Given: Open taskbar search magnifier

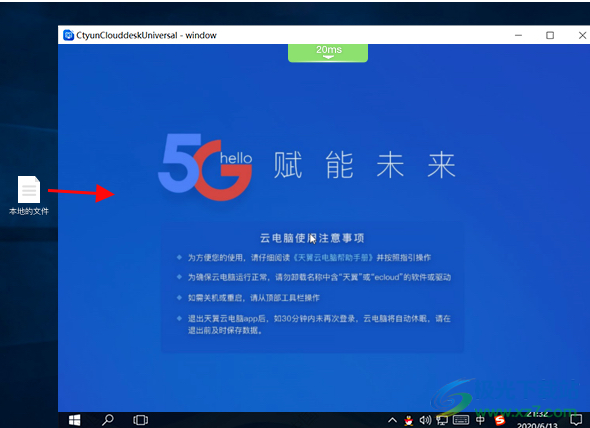Looking at the screenshot, I should [108, 420].
